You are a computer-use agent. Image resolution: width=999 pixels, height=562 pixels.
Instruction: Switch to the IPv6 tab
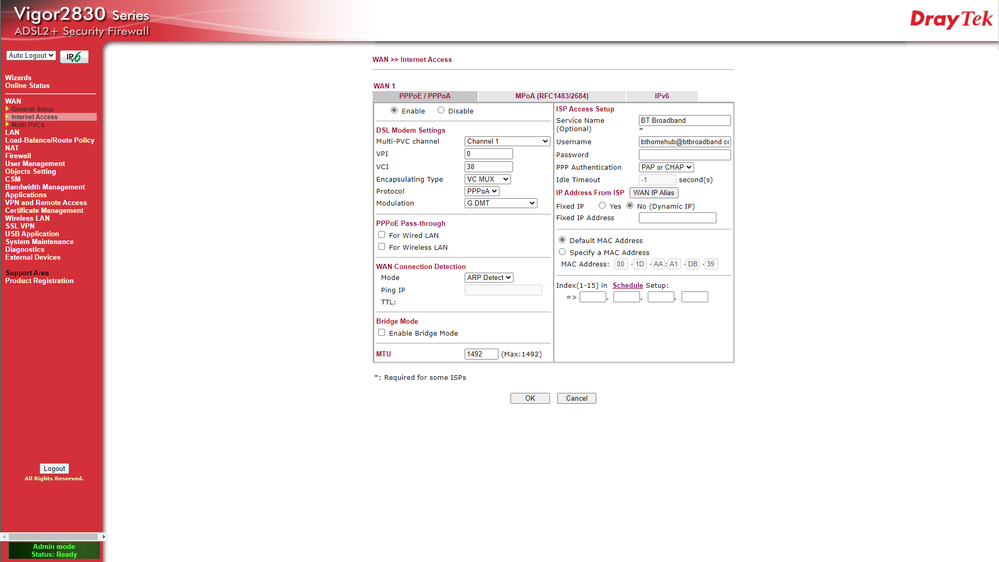[661, 96]
